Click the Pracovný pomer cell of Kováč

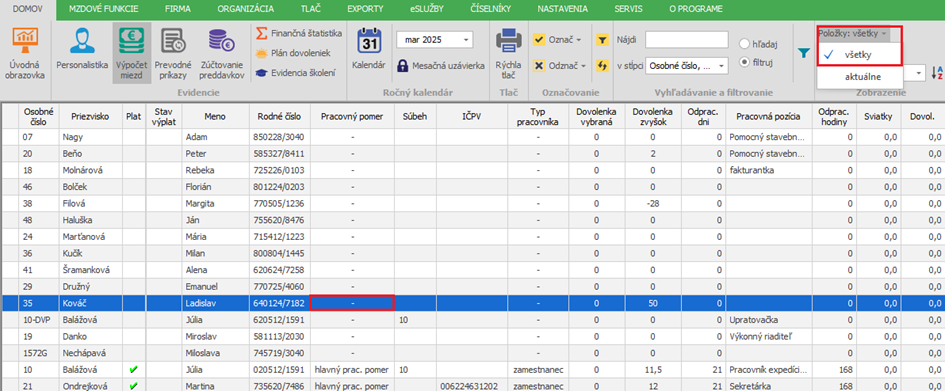pyautogui.click(x=352, y=303)
